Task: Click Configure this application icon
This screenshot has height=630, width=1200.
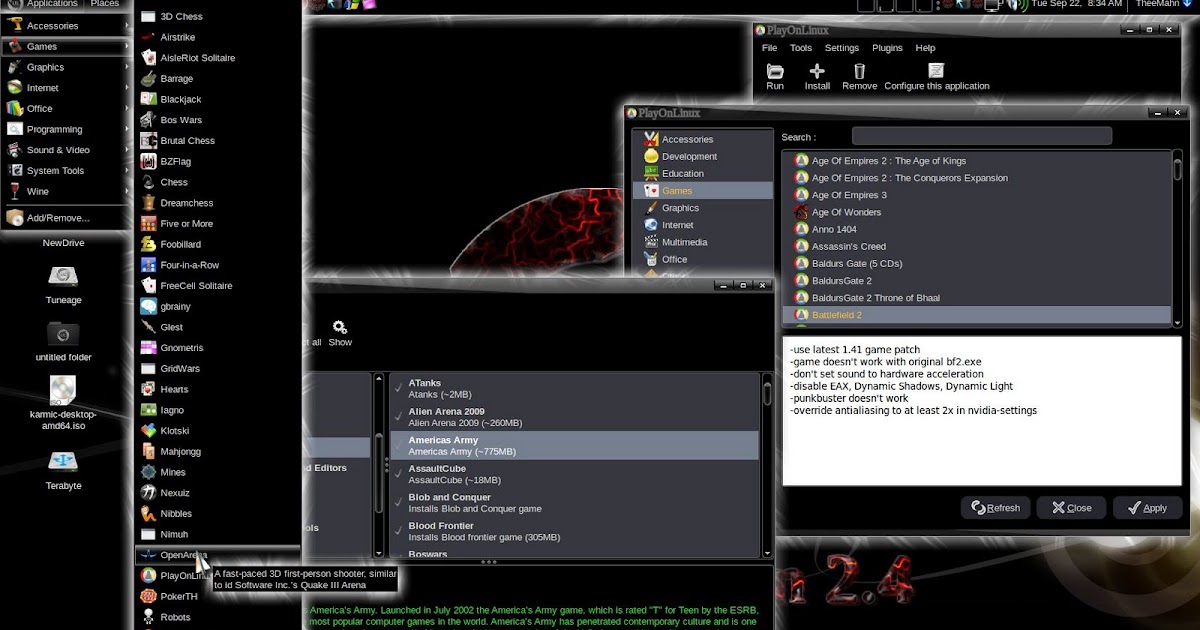Action: [x=936, y=71]
